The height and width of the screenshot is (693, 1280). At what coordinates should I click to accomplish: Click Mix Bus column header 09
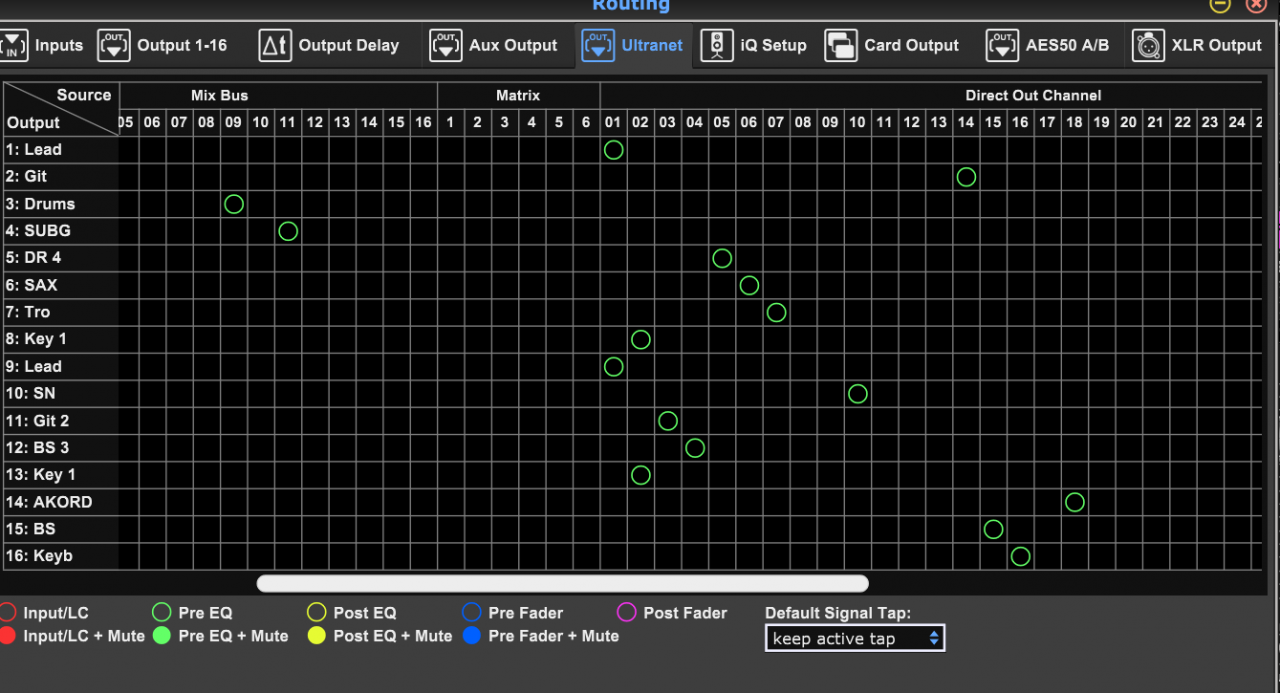tap(233, 123)
